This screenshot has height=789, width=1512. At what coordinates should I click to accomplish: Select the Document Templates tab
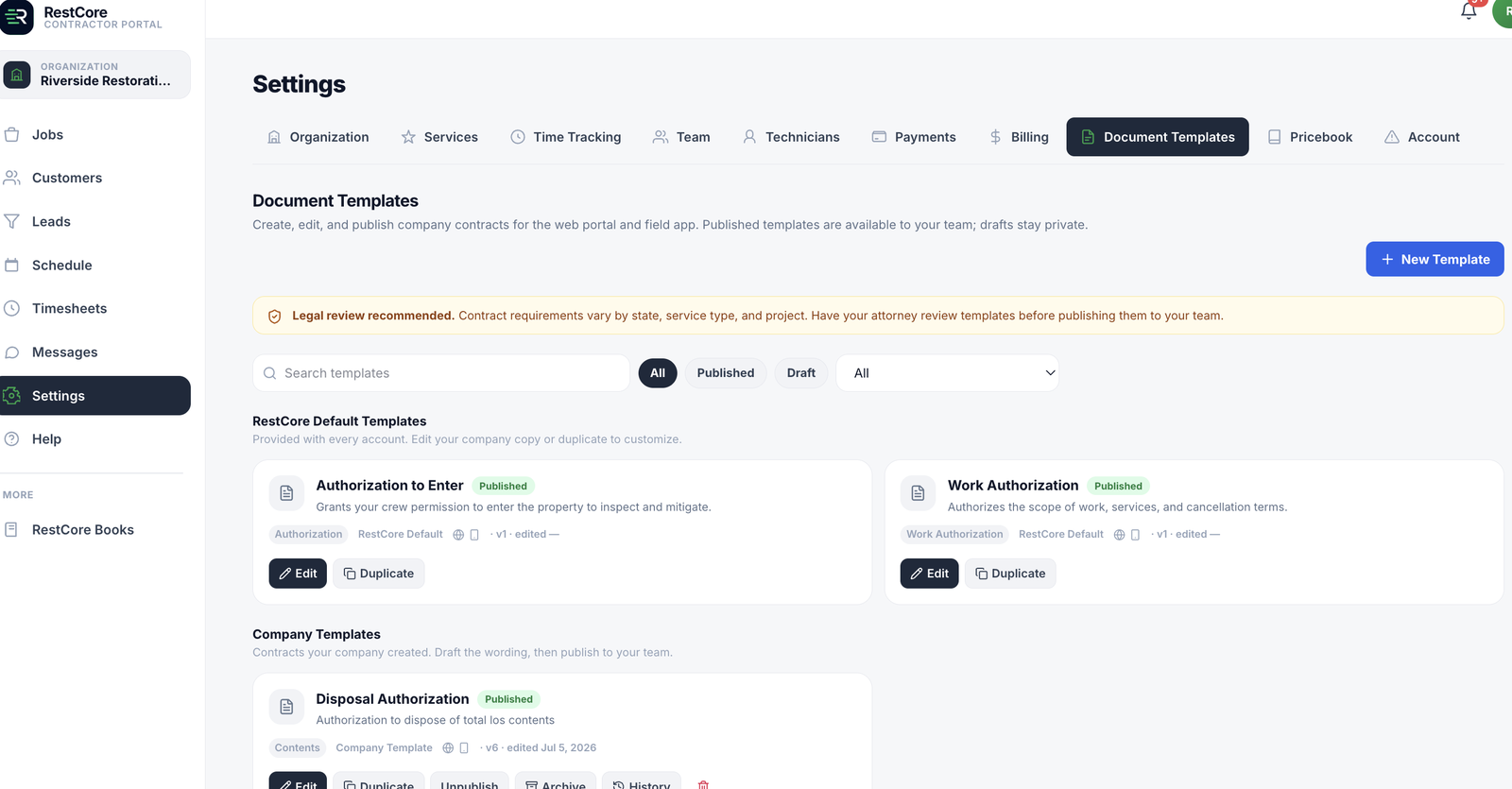(1158, 137)
